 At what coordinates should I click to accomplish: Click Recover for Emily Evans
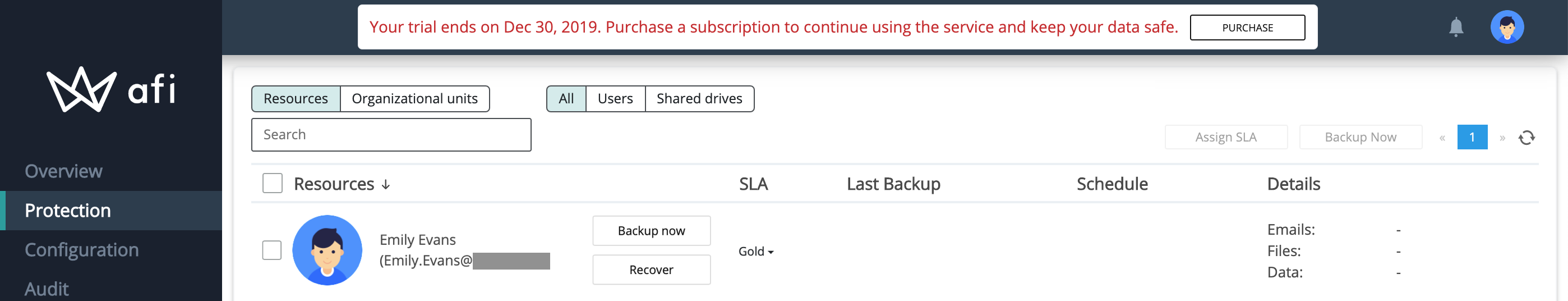[651, 270]
